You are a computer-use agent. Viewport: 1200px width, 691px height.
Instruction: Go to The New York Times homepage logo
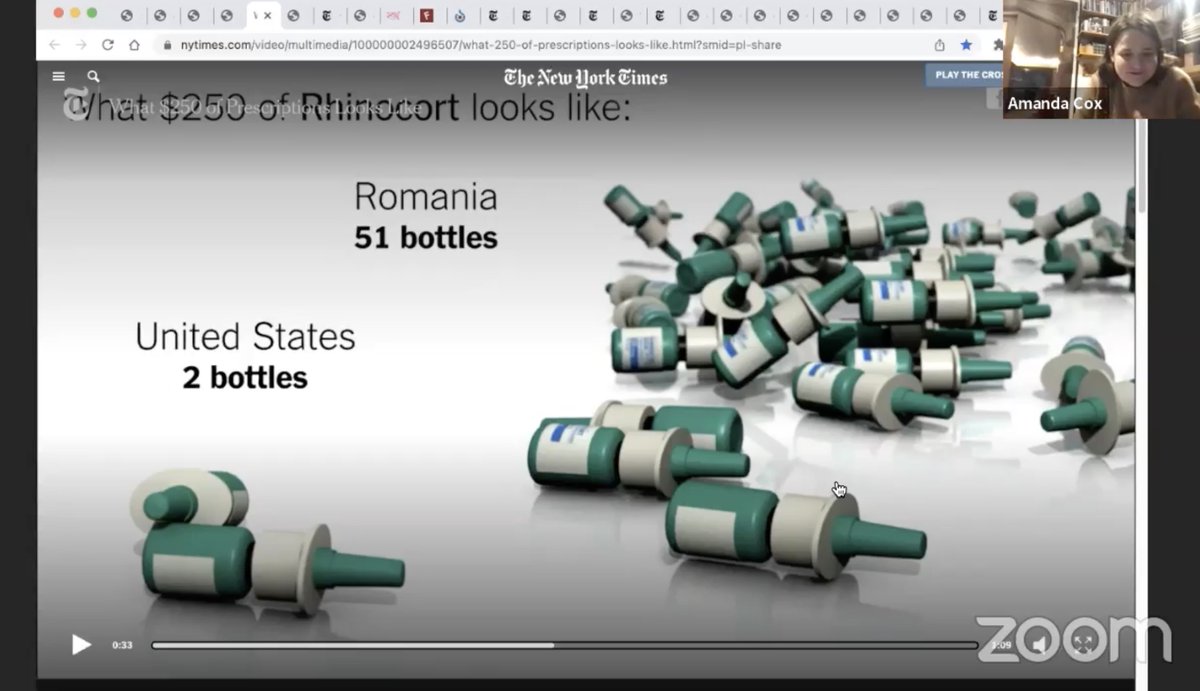(x=585, y=78)
